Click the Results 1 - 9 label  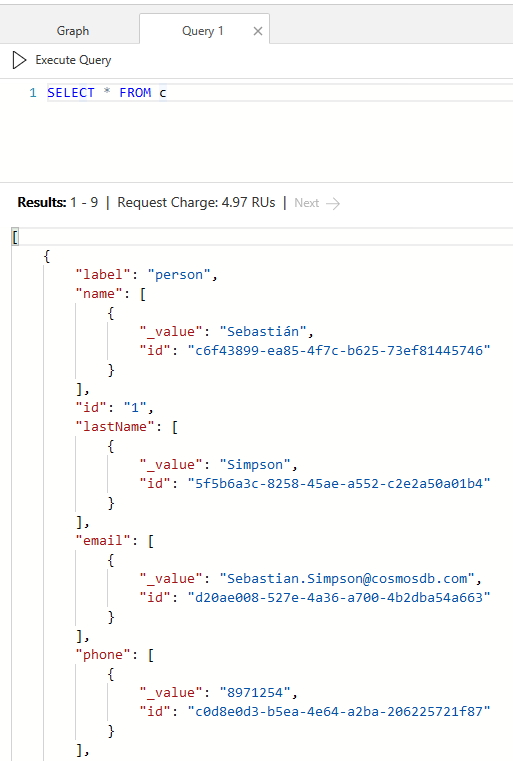point(58,202)
